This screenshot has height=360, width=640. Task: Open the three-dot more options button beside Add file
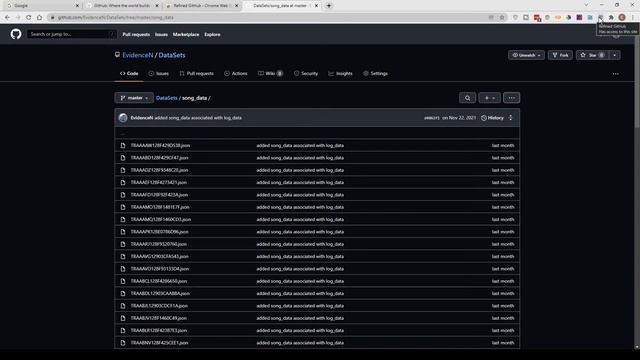coord(511,98)
